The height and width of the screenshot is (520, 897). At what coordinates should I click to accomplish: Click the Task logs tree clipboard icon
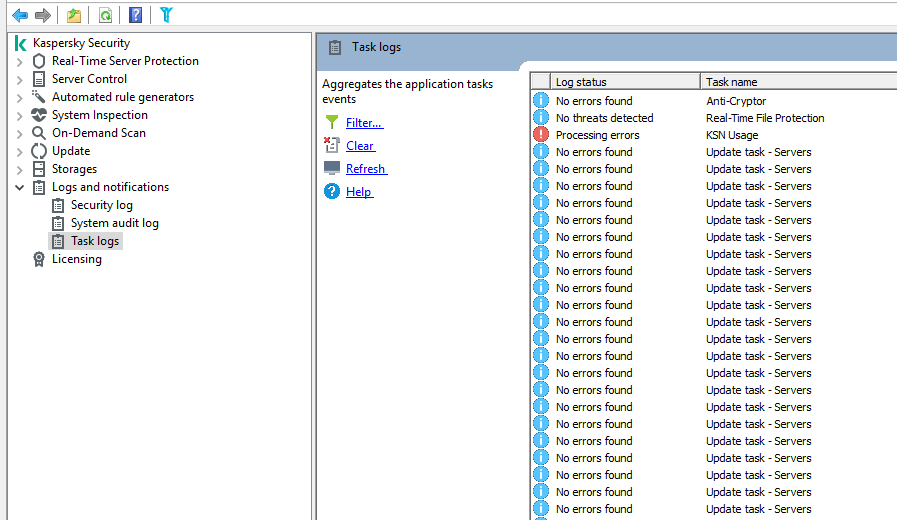(x=58, y=241)
